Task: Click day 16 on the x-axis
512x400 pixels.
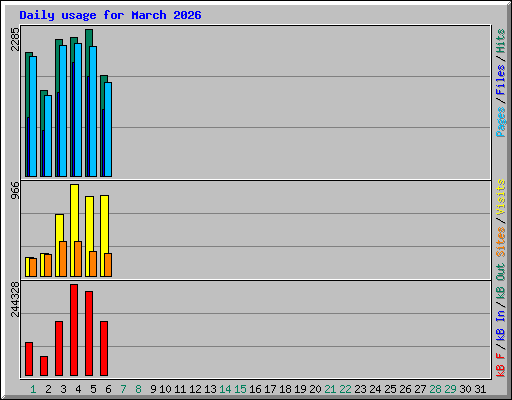Action: 255,389
